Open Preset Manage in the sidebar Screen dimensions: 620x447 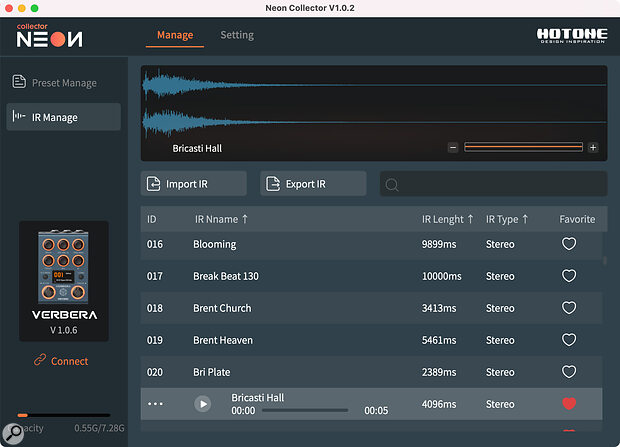[x=63, y=83]
